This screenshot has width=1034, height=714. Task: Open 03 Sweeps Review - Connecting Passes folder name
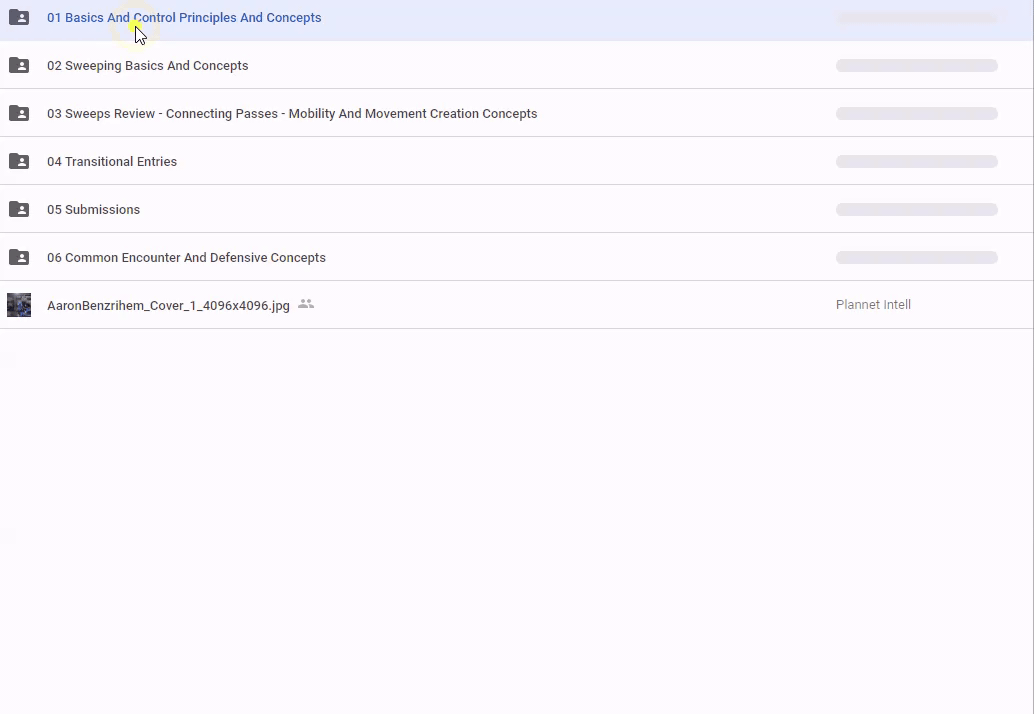(292, 114)
